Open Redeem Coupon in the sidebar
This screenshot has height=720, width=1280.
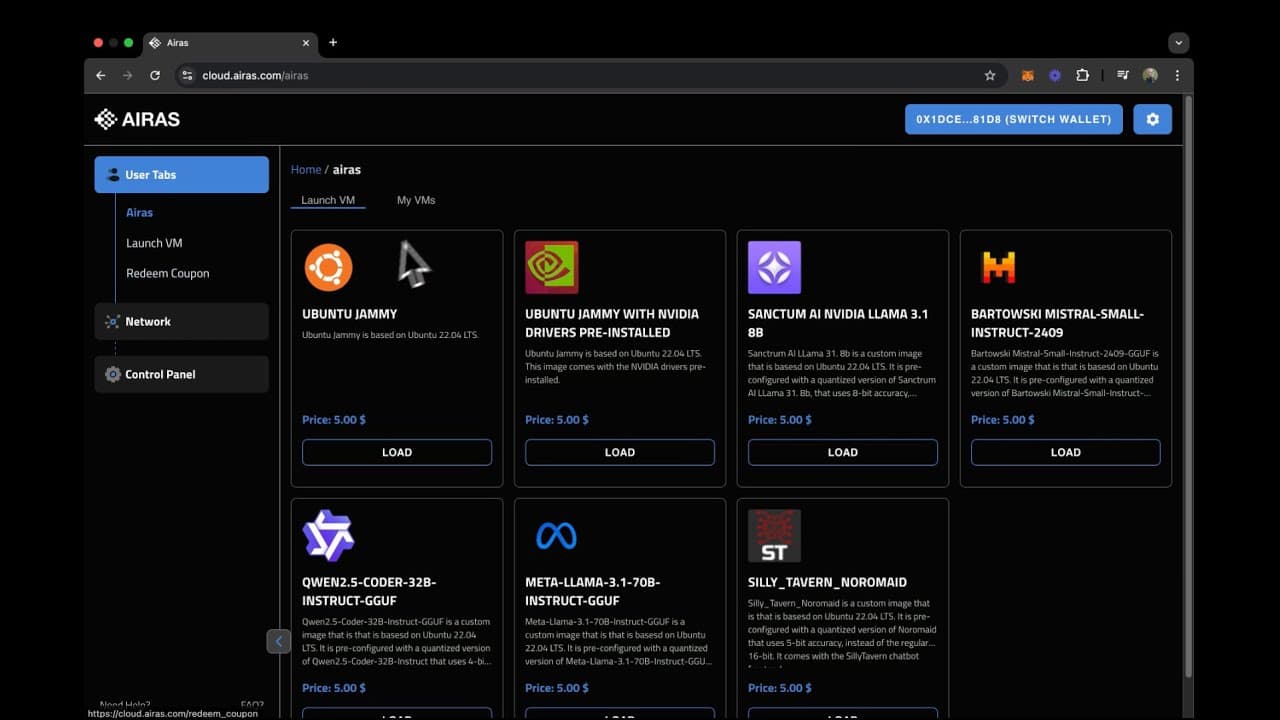tap(168, 273)
